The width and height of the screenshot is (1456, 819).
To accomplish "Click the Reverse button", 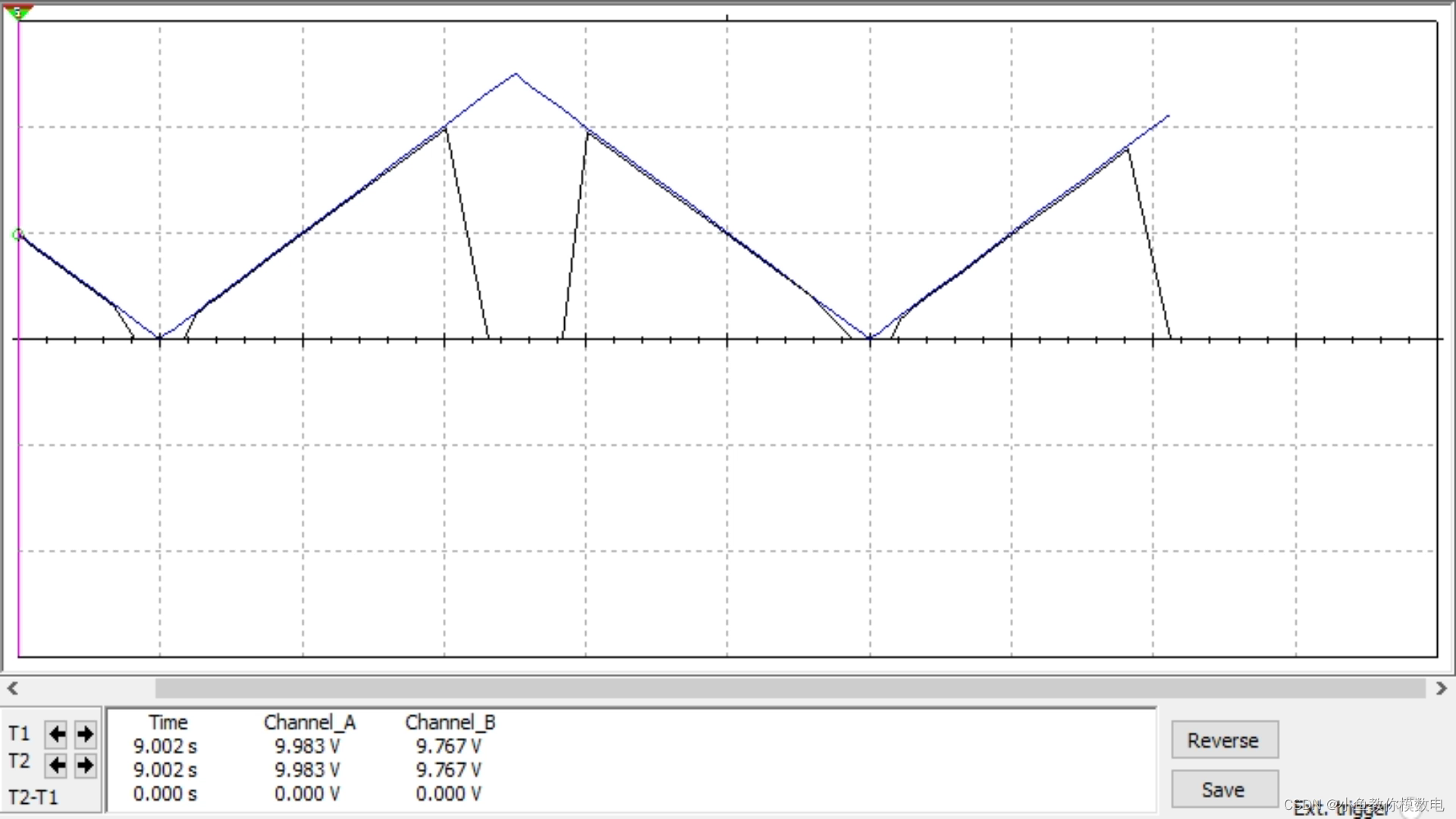I will click(x=1224, y=739).
